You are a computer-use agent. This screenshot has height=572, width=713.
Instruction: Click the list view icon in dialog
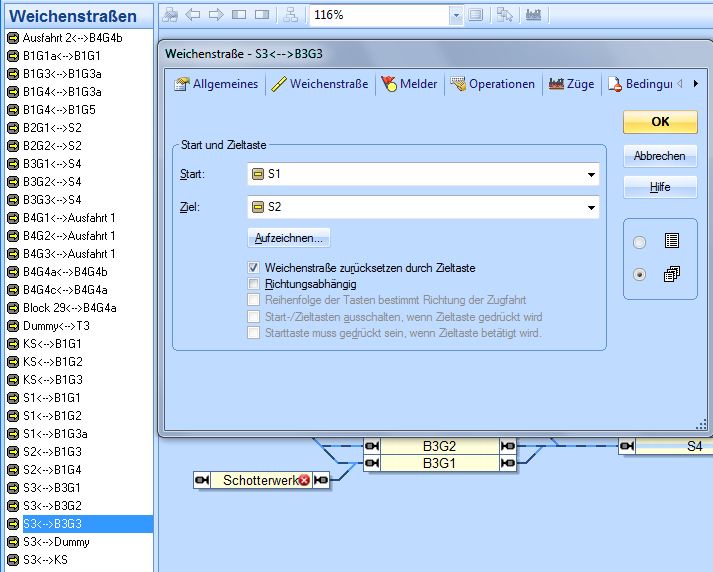(x=672, y=241)
